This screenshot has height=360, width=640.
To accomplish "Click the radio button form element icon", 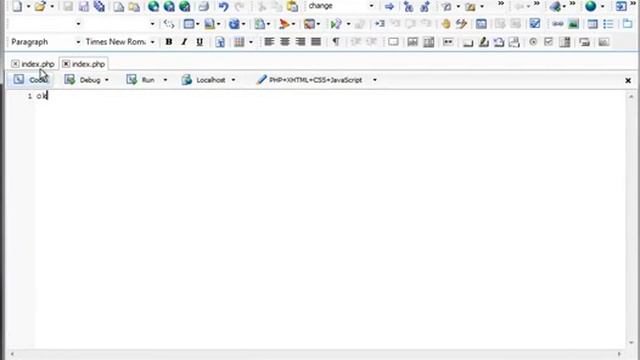I will [x=533, y=42].
